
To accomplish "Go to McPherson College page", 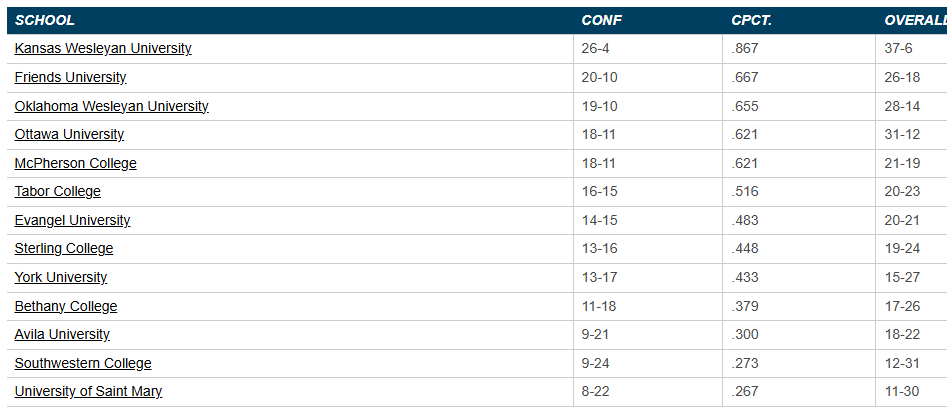I will pyautogui.click(x=75, y=163).
